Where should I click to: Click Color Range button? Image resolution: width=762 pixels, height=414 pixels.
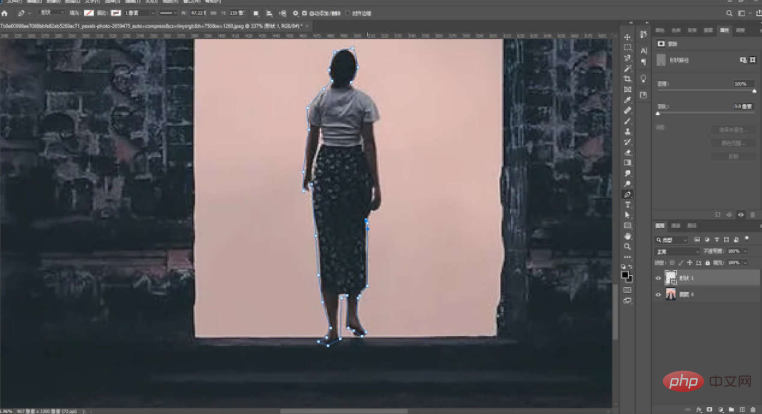733,143
